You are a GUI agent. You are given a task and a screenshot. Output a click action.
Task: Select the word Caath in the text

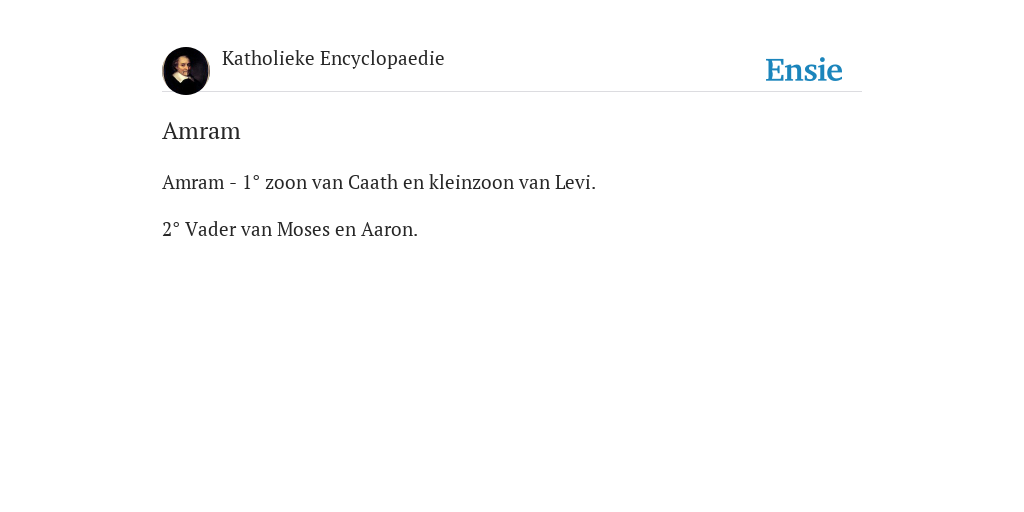373,182
